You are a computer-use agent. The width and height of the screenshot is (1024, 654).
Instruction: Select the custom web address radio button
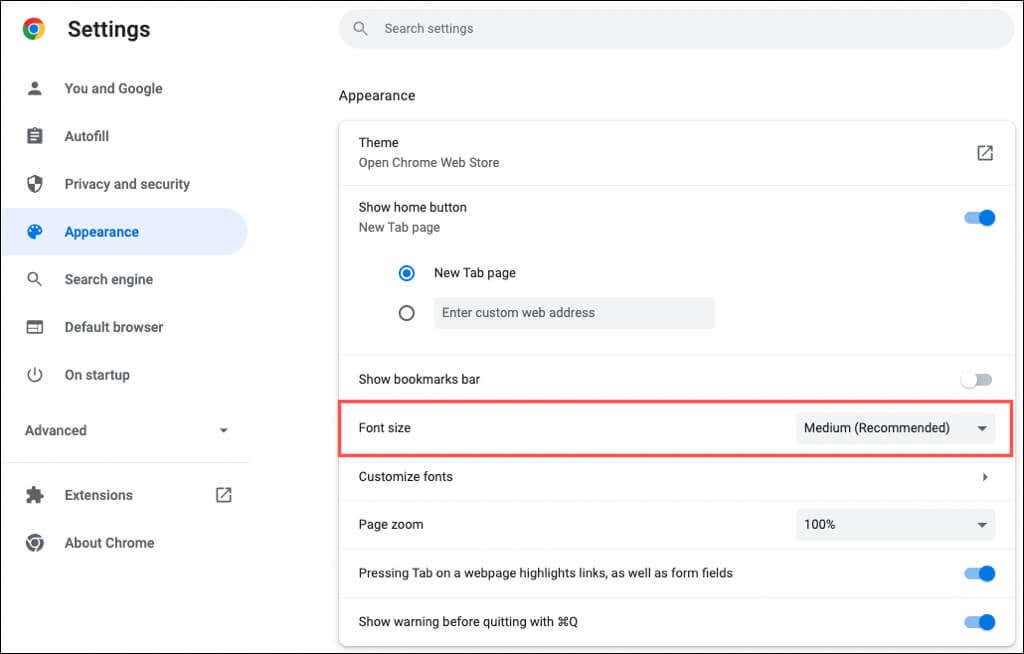point(407,312)
